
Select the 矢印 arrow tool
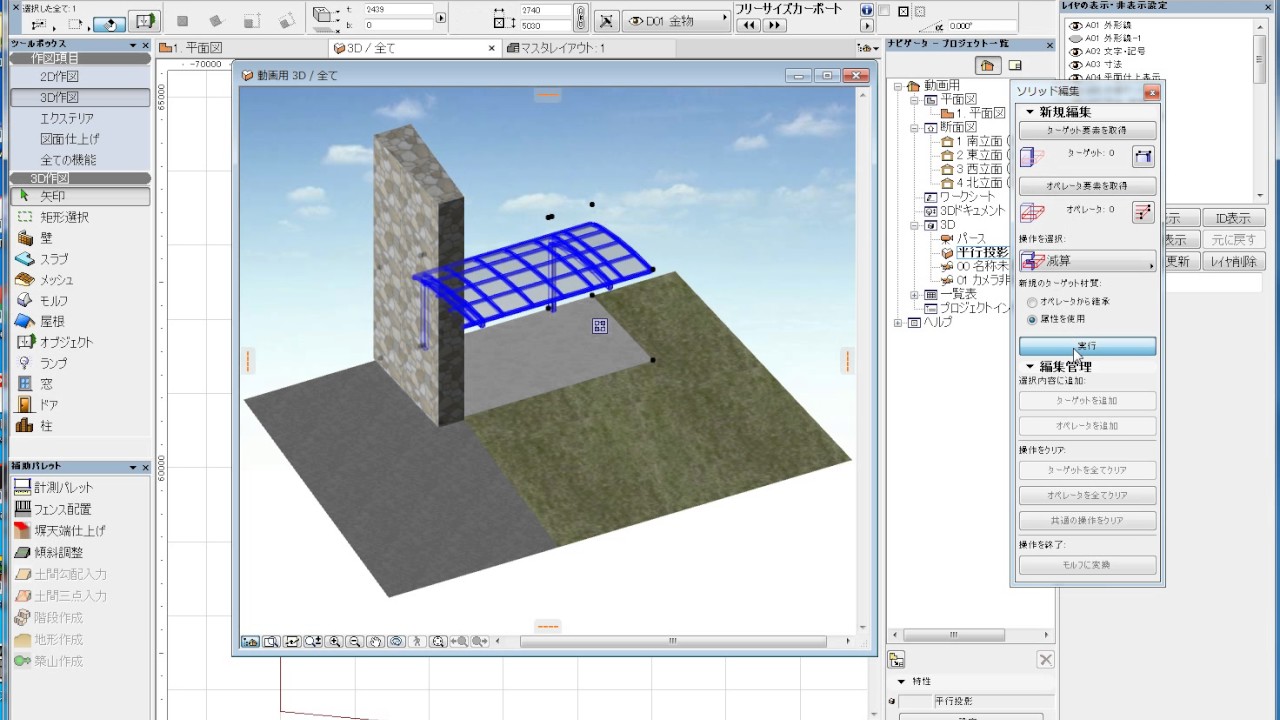[80, 197]
